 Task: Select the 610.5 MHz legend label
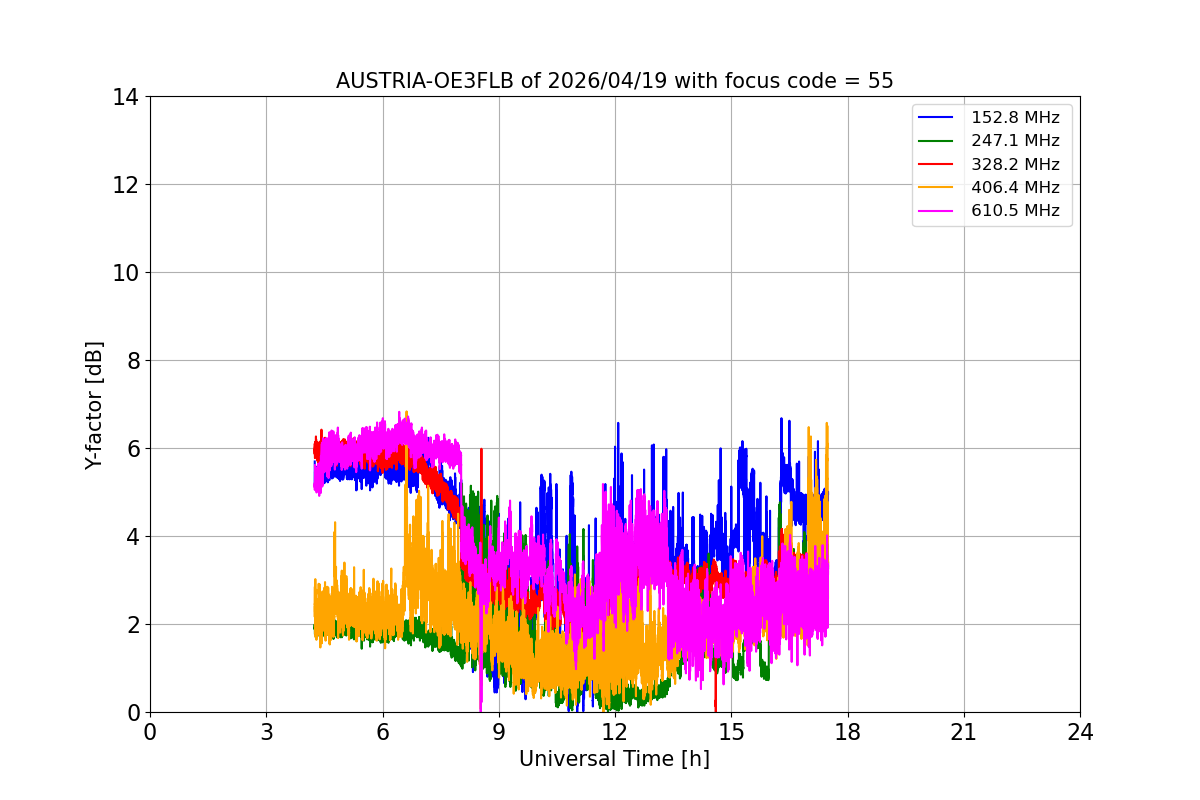(x=1015, y=211)
